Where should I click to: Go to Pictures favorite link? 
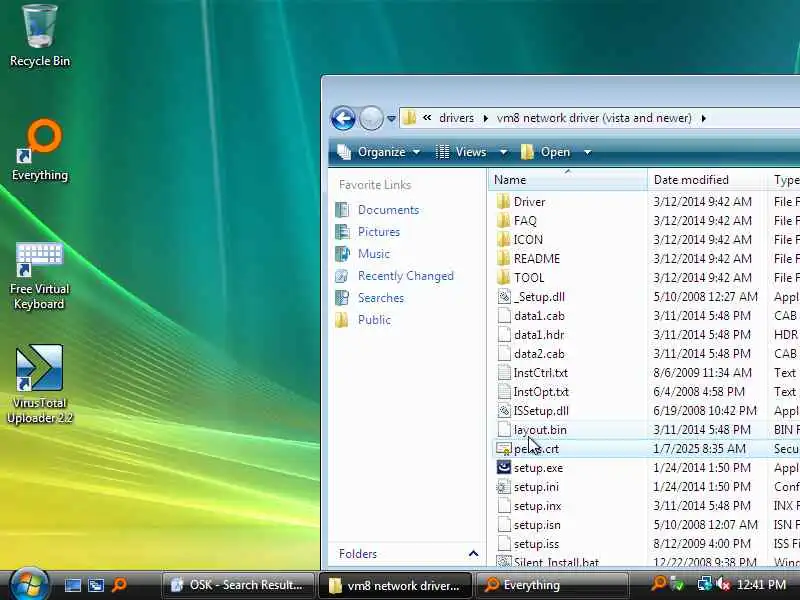[379, 232]
